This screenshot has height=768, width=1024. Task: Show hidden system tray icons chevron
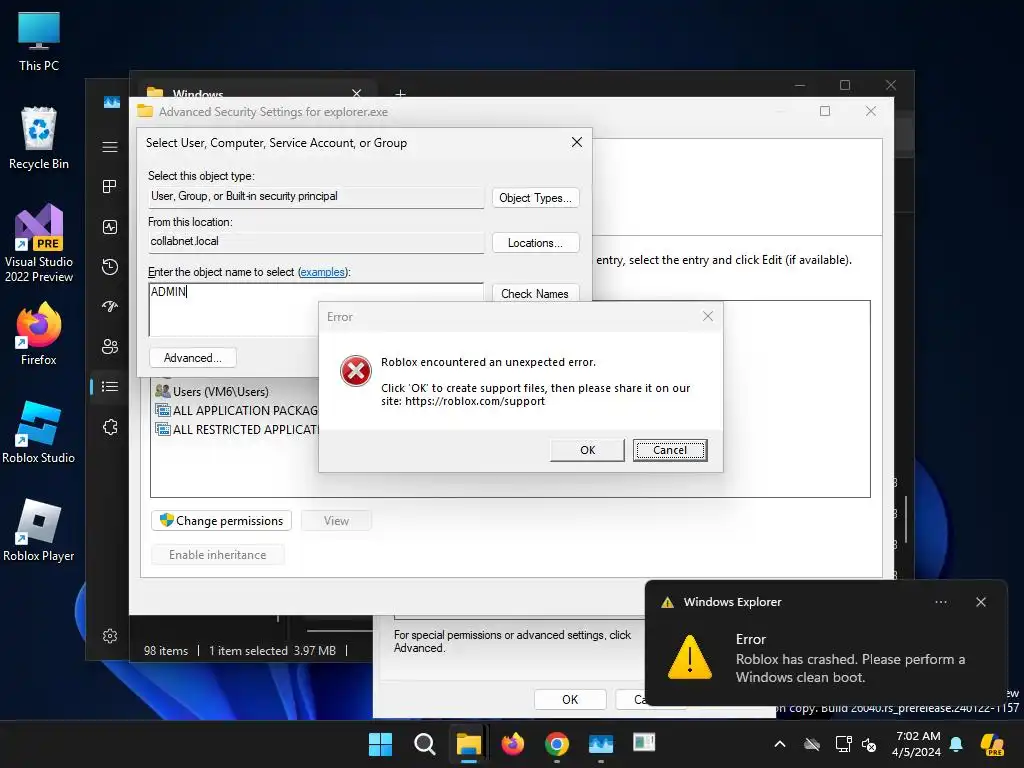point(780,744)
